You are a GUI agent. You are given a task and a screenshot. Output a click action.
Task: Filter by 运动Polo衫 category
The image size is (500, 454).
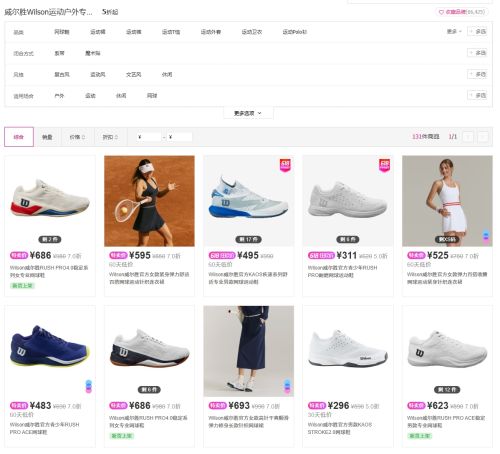click(x=294, y=32)
